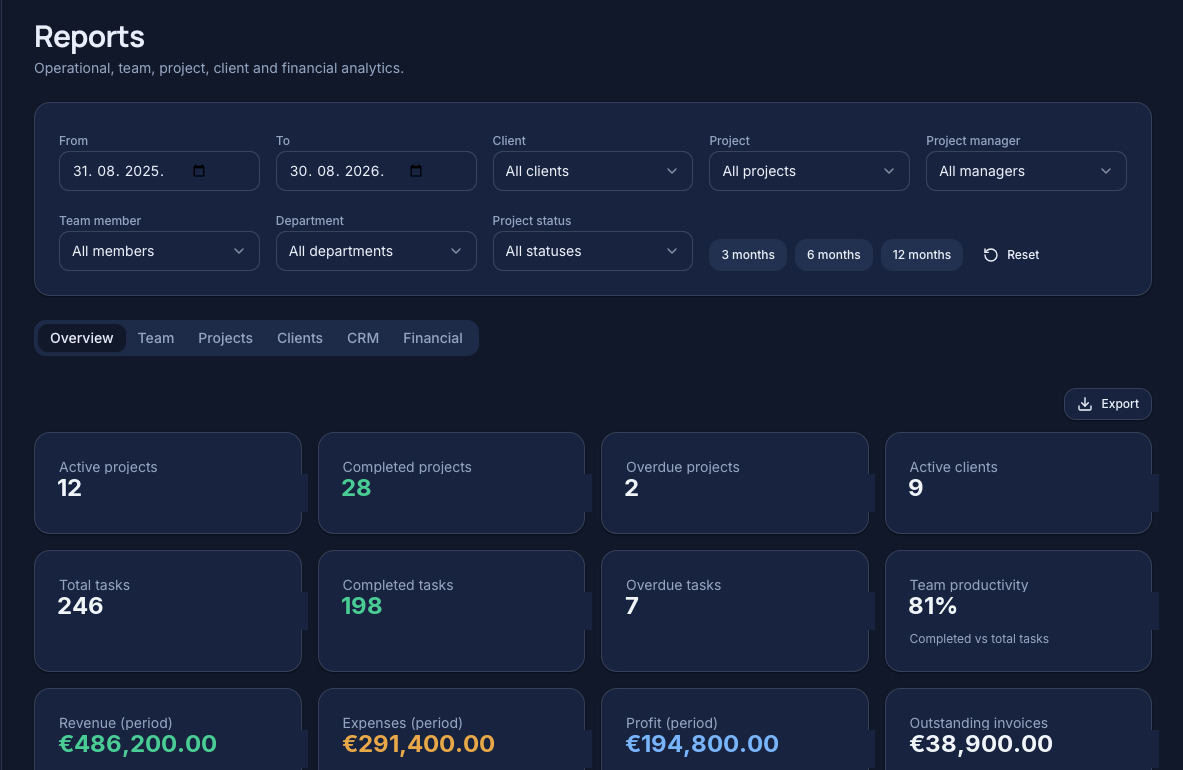Click the Completed tasks card
This screenshot has width=1183, height=770.
[451, 611]
